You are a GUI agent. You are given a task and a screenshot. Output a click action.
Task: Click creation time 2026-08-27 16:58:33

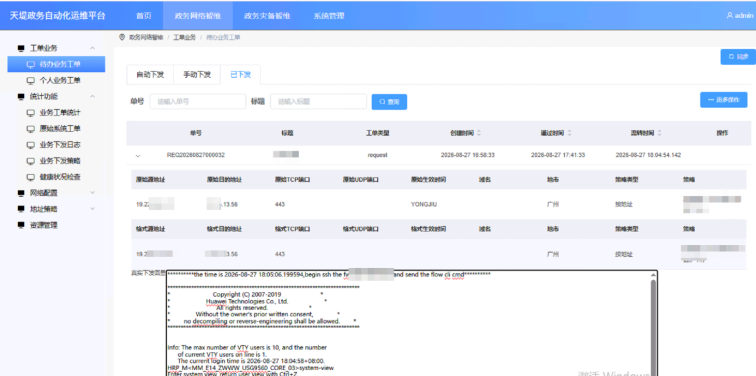(x=468, y=155)
